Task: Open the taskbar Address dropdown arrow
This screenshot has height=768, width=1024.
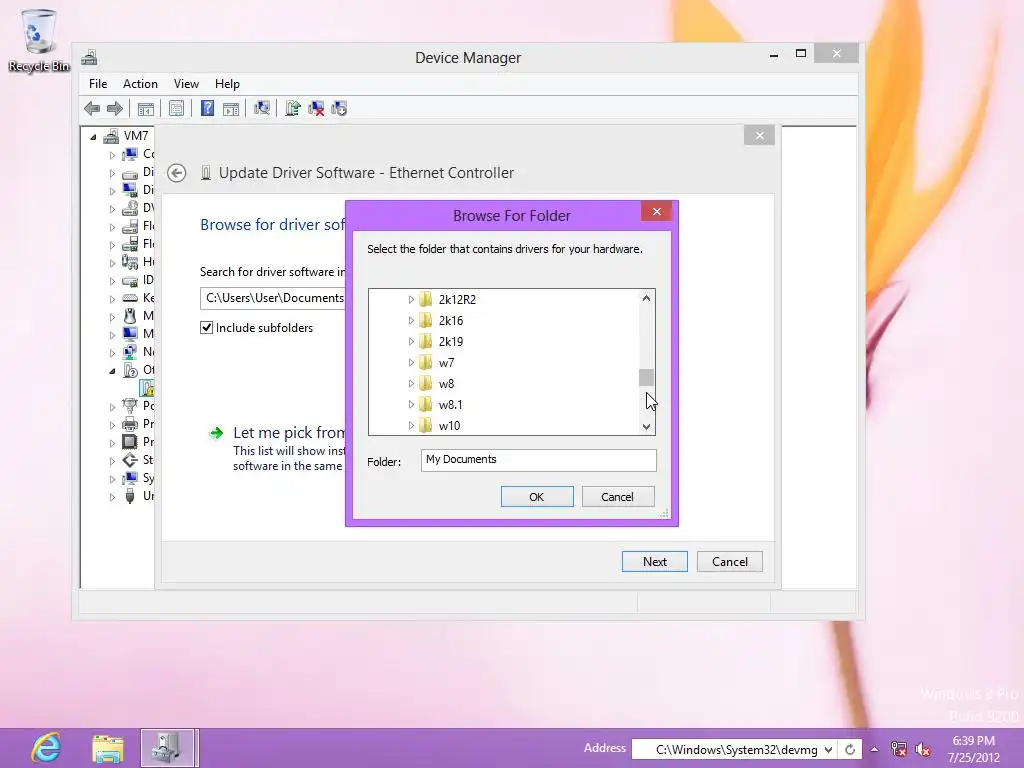Action: [828, 750]
